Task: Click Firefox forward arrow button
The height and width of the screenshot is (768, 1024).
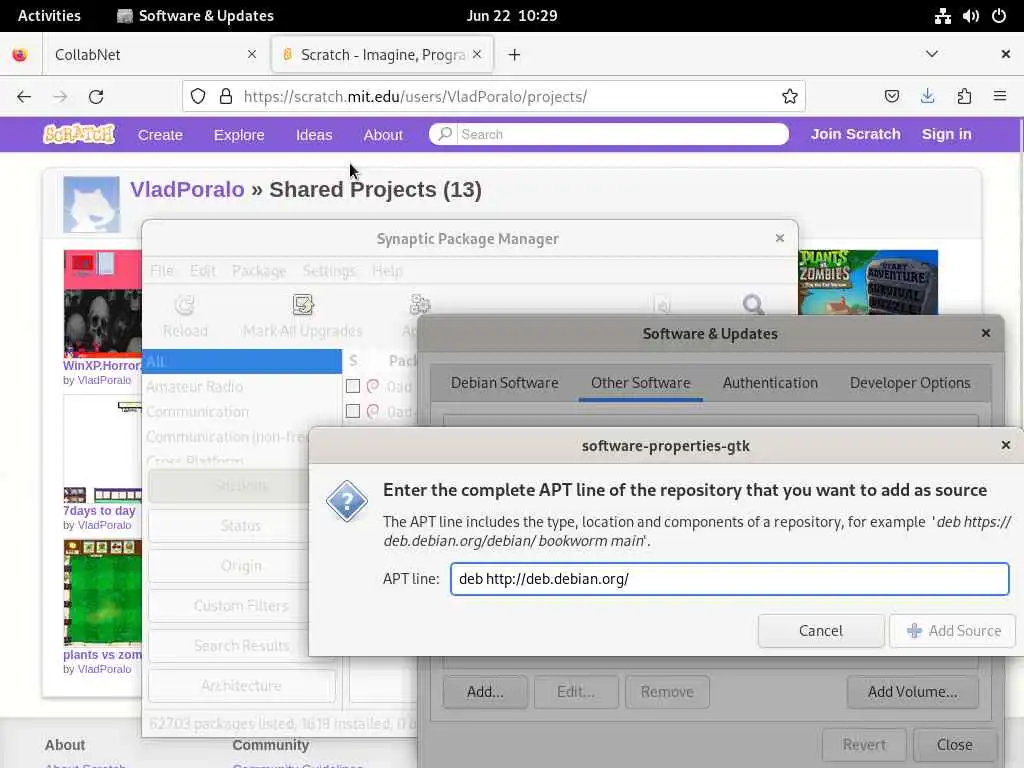Action: click(x=60, y=97)
